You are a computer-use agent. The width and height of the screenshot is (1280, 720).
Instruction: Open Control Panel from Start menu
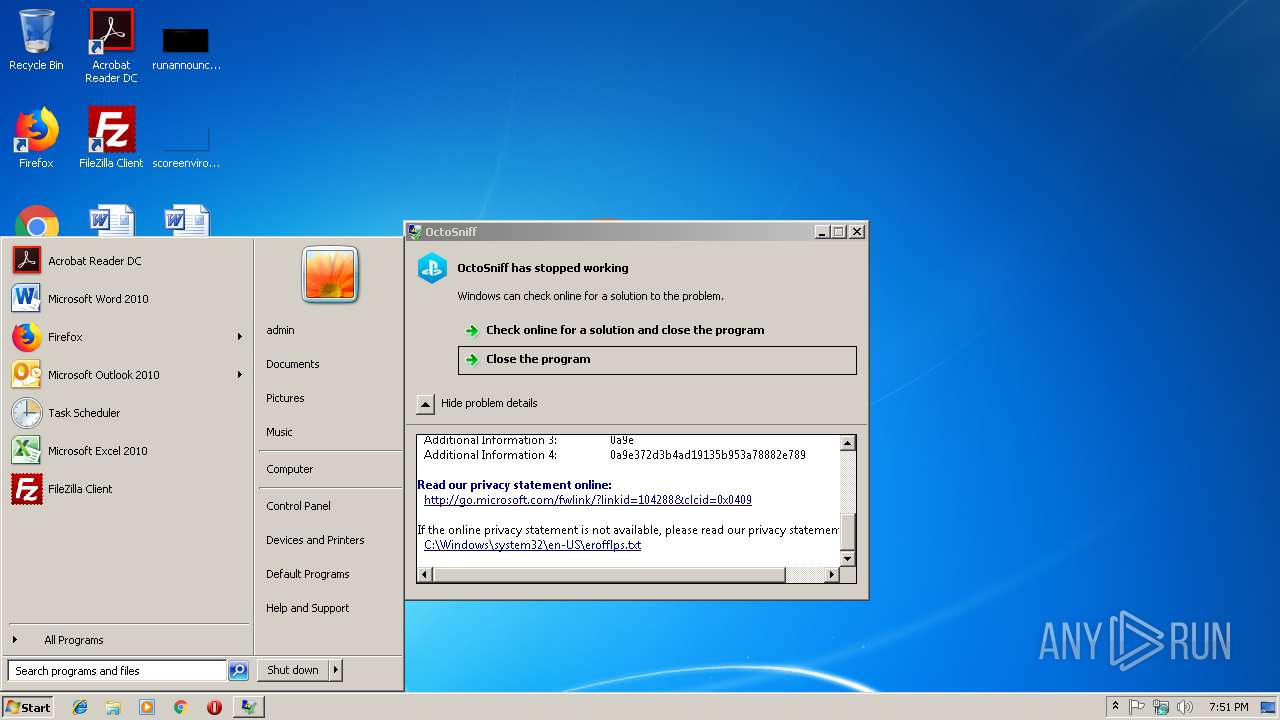tap(298, 506)
